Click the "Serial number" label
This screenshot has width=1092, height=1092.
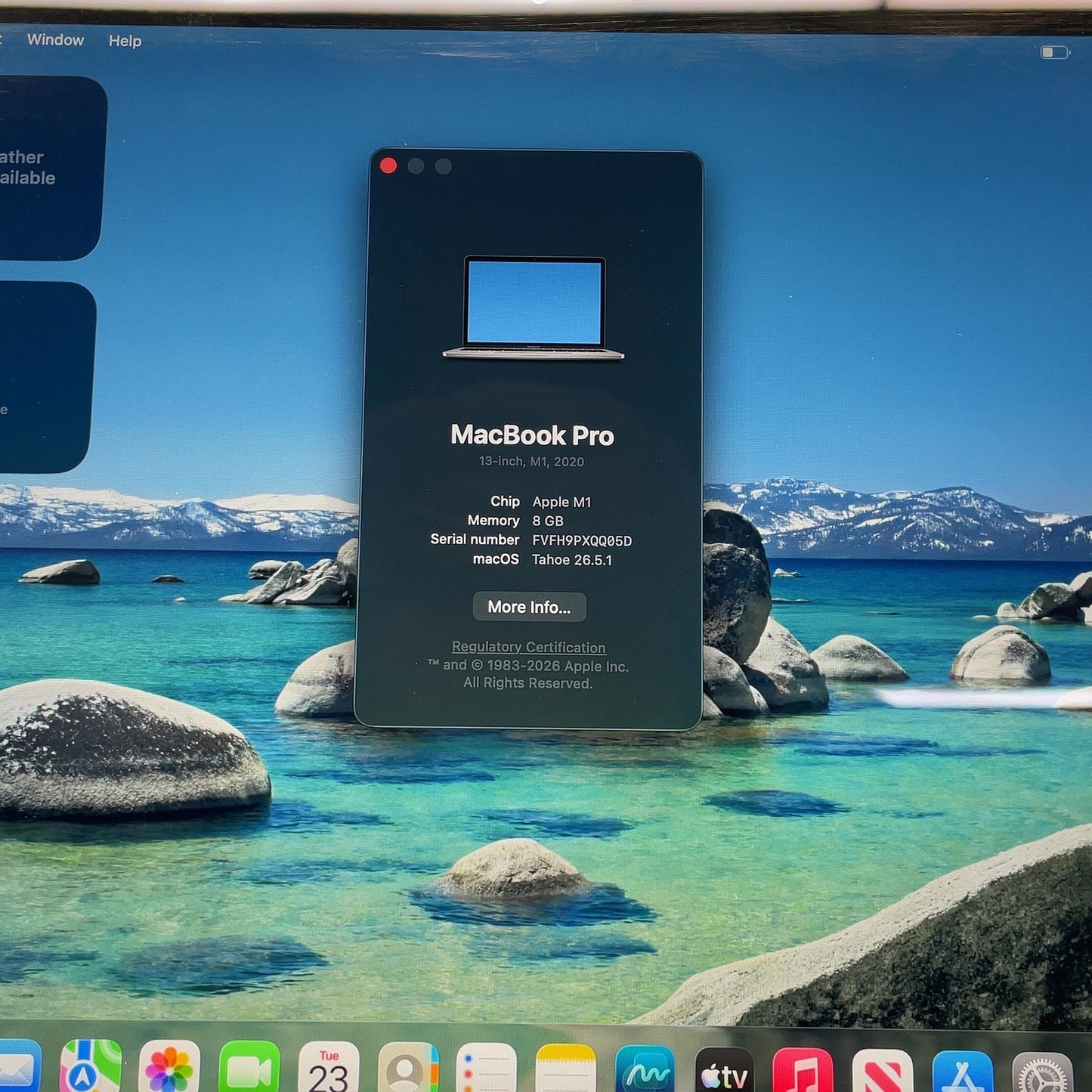475,540
